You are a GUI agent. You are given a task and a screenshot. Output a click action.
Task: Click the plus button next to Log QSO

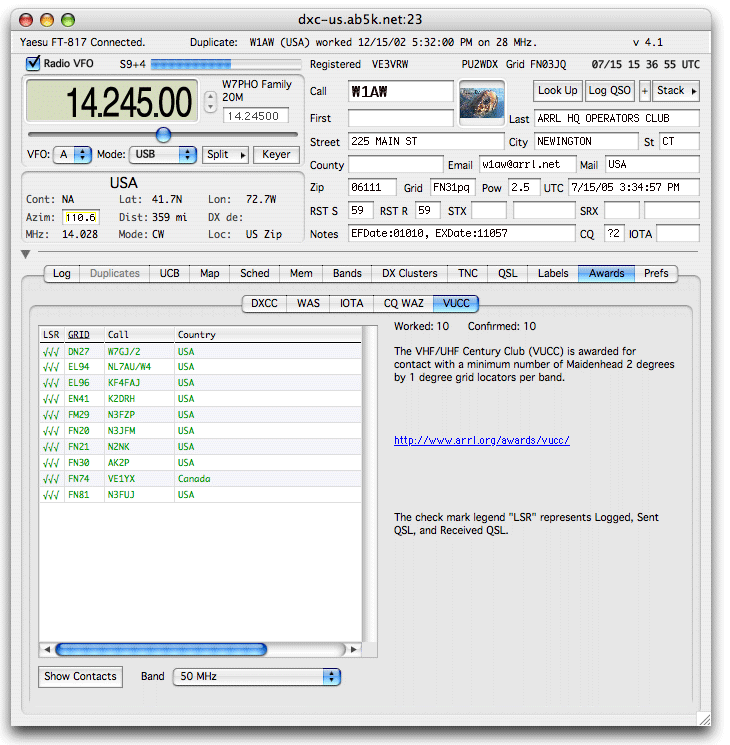tap(644, 90)
